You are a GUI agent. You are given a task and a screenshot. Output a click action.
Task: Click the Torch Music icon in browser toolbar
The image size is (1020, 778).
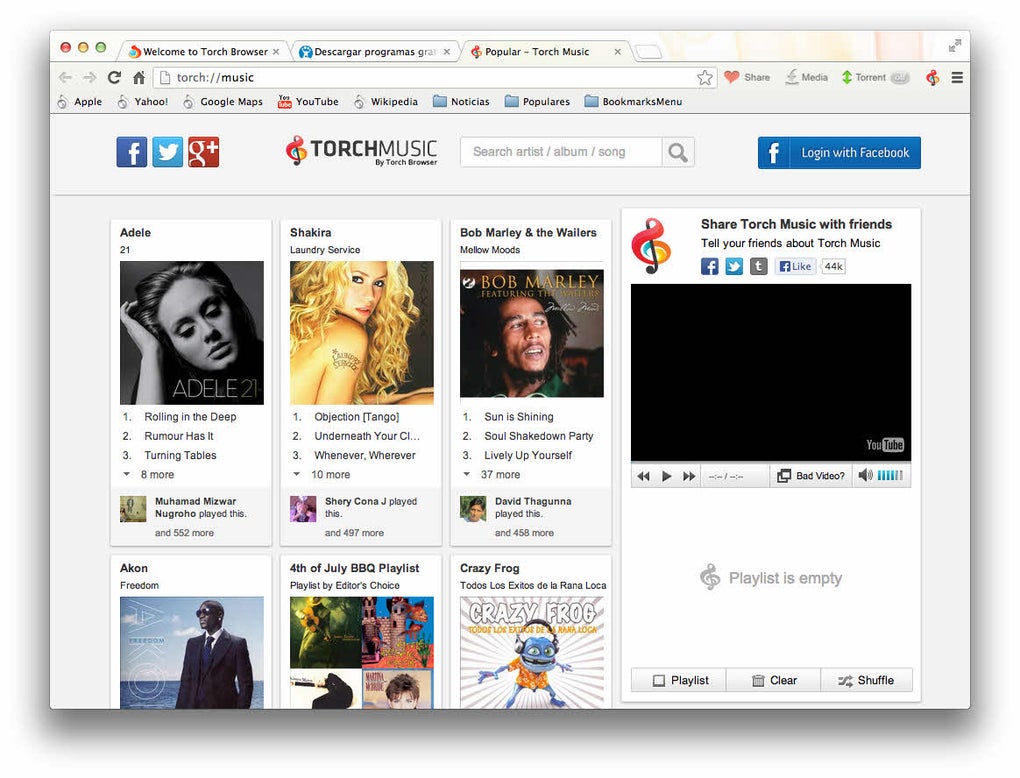932,77
